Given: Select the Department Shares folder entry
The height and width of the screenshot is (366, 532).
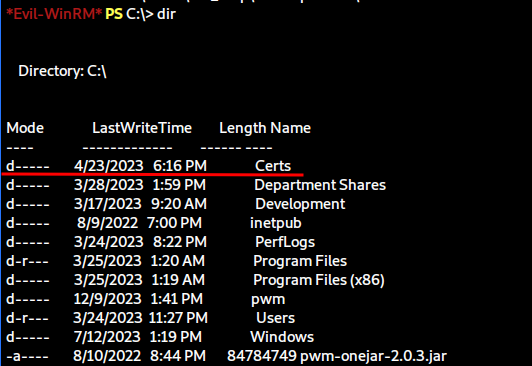Looking at the screenshot, I should (320, 185).
